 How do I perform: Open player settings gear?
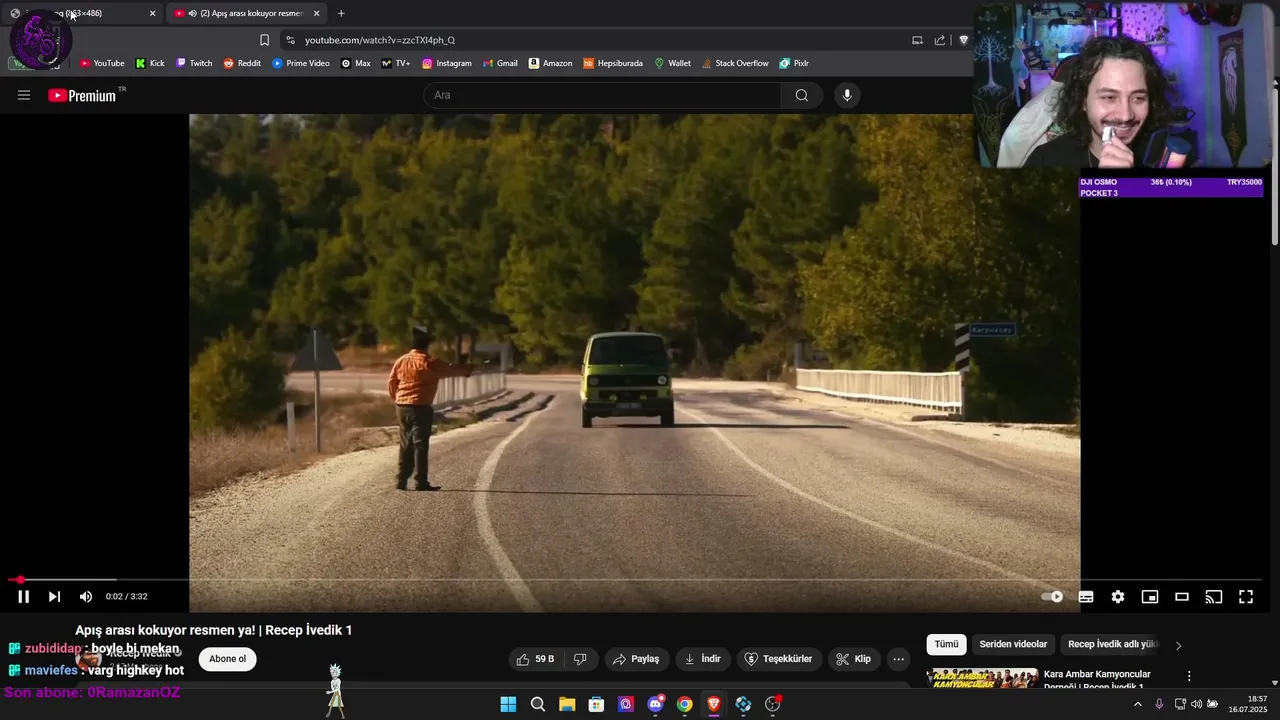1118,597
